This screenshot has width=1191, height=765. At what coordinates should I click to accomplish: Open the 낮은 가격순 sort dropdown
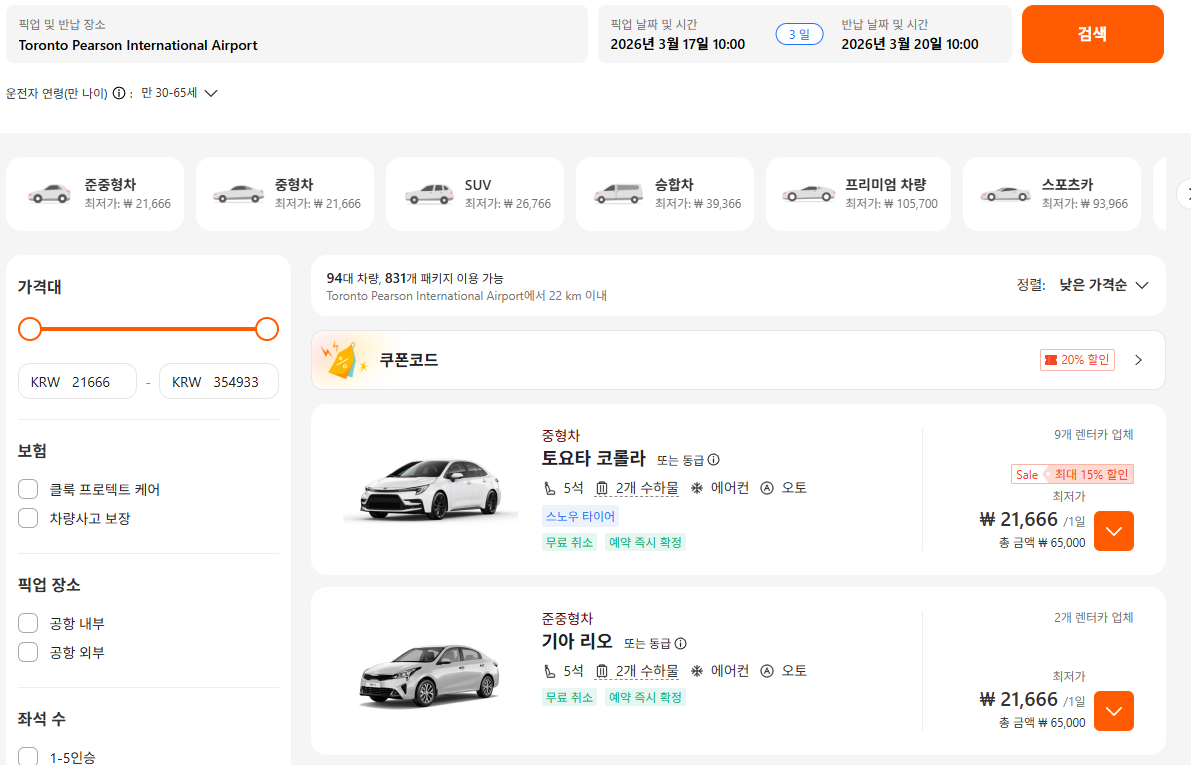click(x=1104, y=285)
